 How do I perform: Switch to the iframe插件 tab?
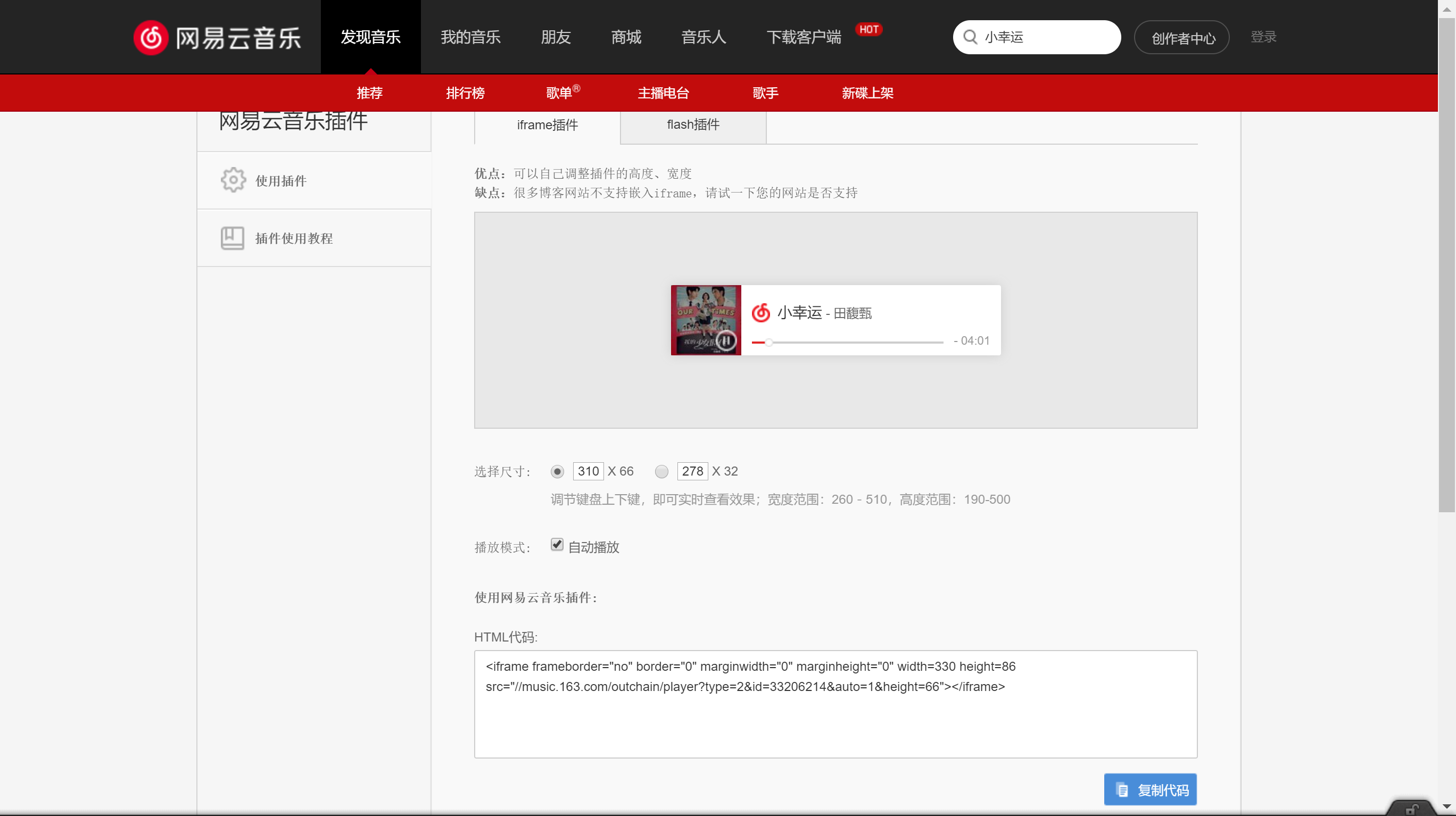547,126
